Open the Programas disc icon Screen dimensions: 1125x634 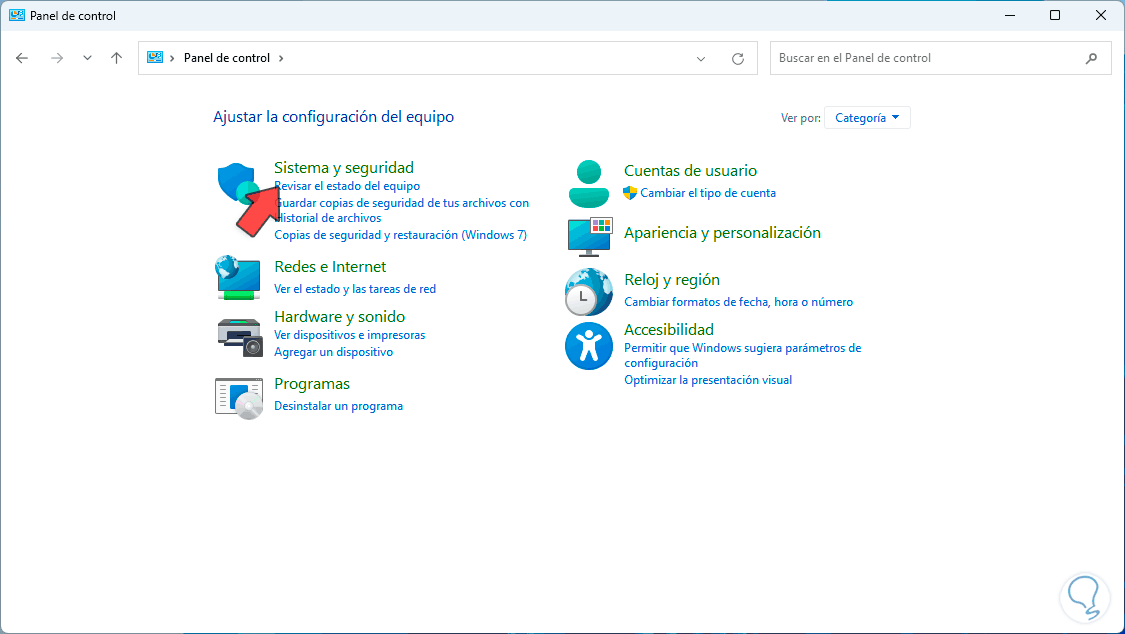tap(239, 398)
